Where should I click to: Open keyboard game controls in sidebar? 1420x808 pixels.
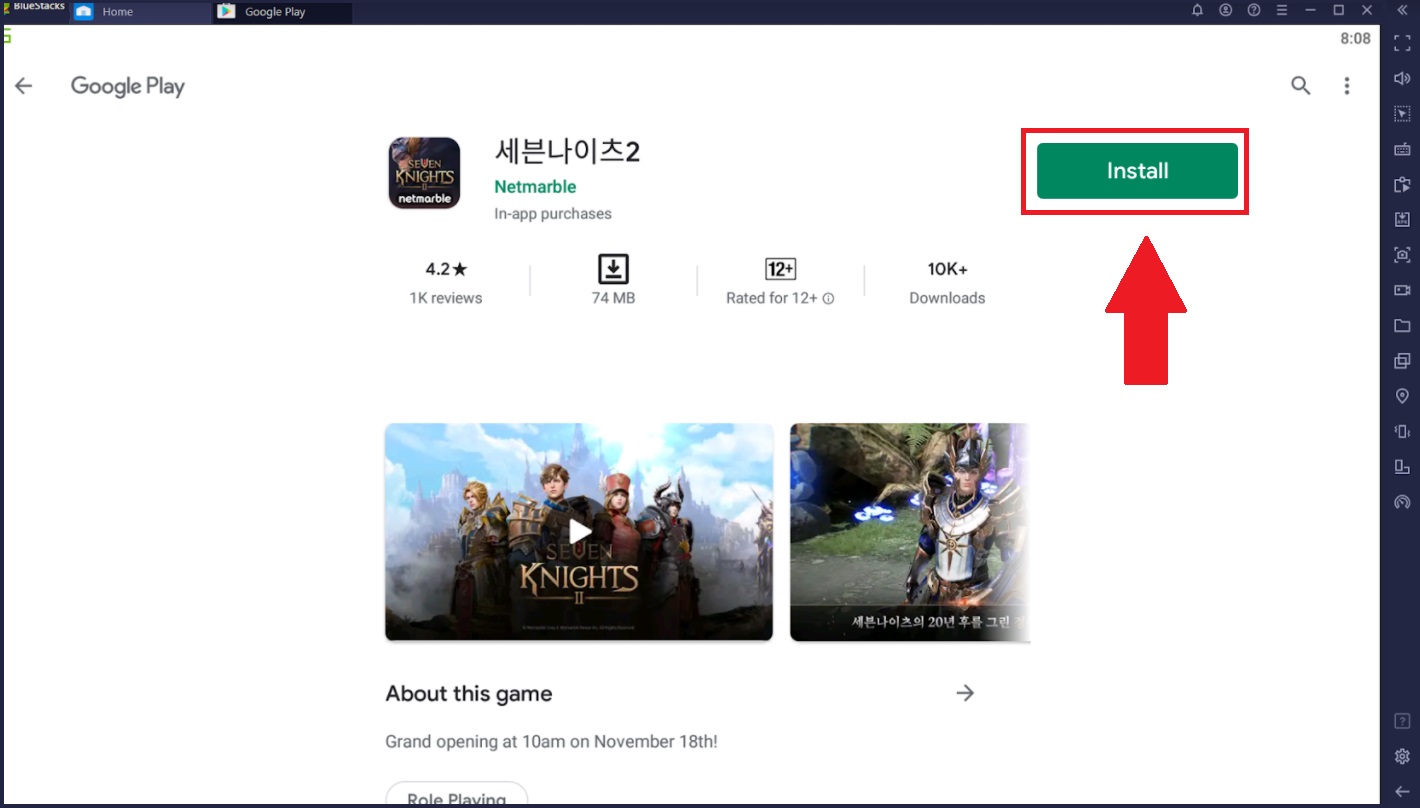tap(1402, 149)
